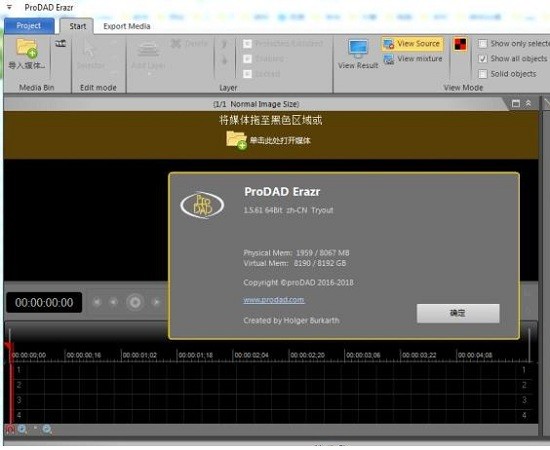This screenshot has height=450, width=550.
Task: Click the red playhead marker on timeline
Action: tap(9, 347)
